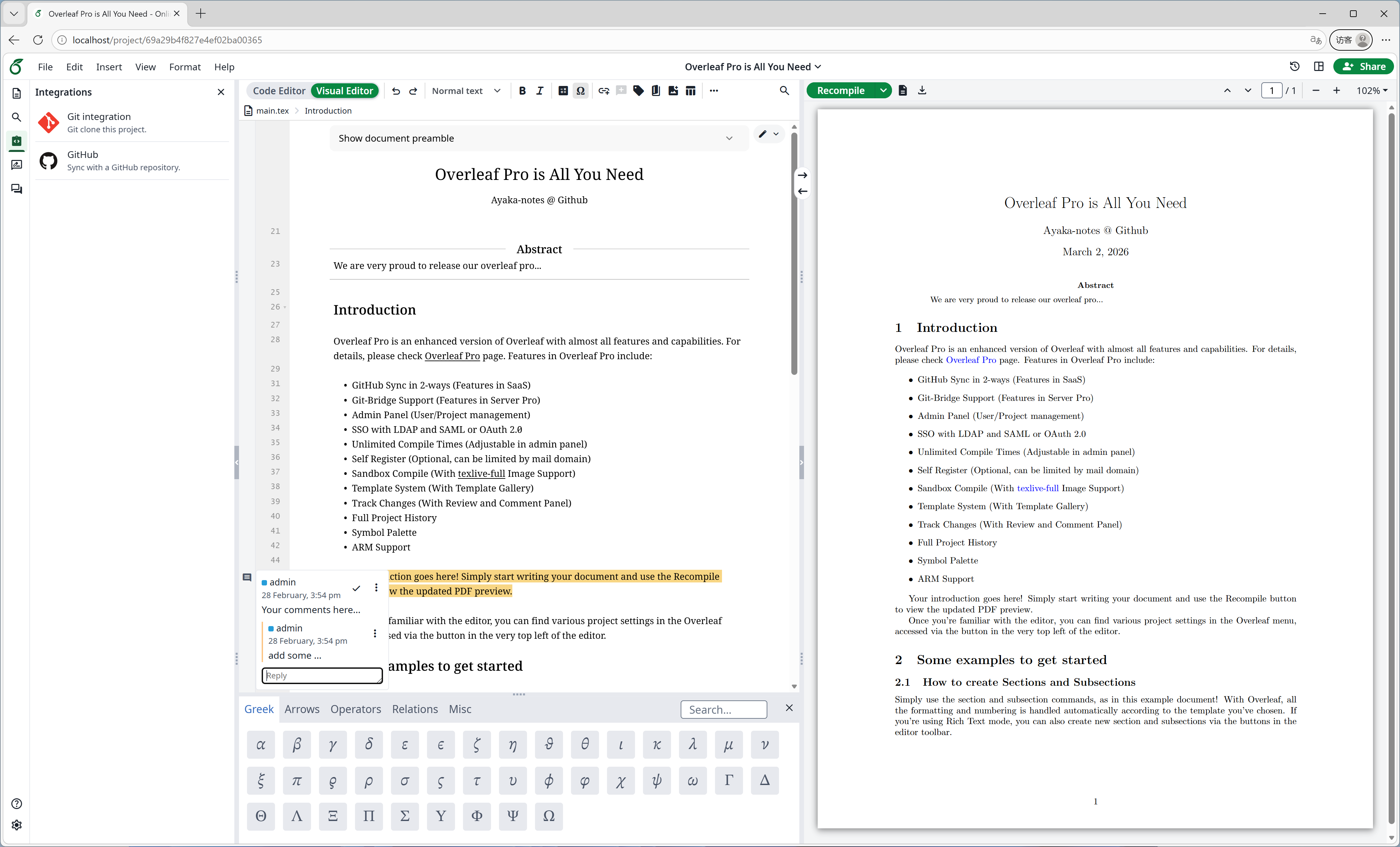Open the Recompile options dropdown arrow
Image resolution: width=1400 pixels, height=847 pixels.
882,91
